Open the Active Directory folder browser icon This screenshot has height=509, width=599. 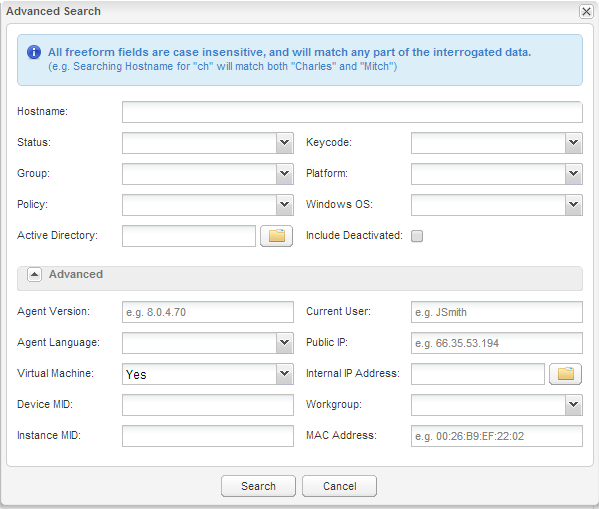click(276, 236)
